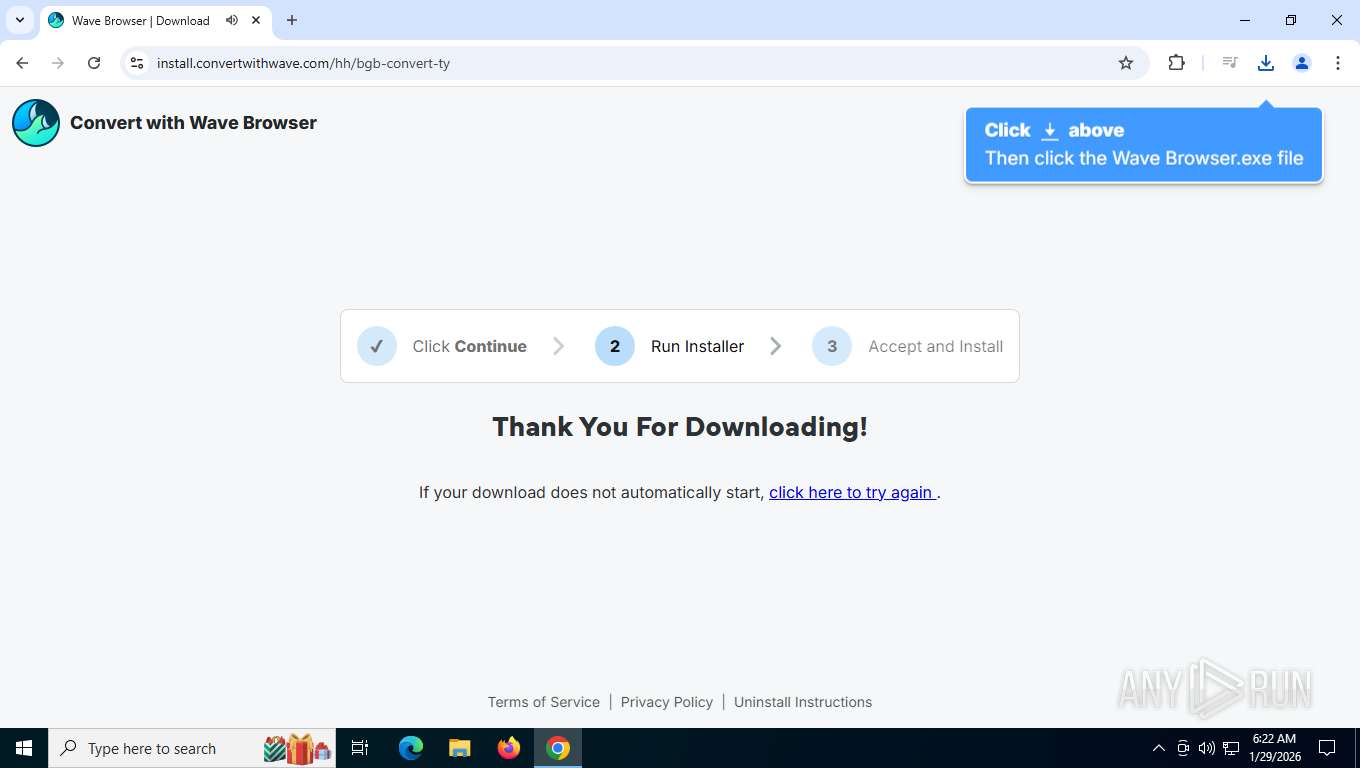This screenshot has height=768, width=1360.
Task: Click the 'click here to try again' link
Action: point(852,492)
